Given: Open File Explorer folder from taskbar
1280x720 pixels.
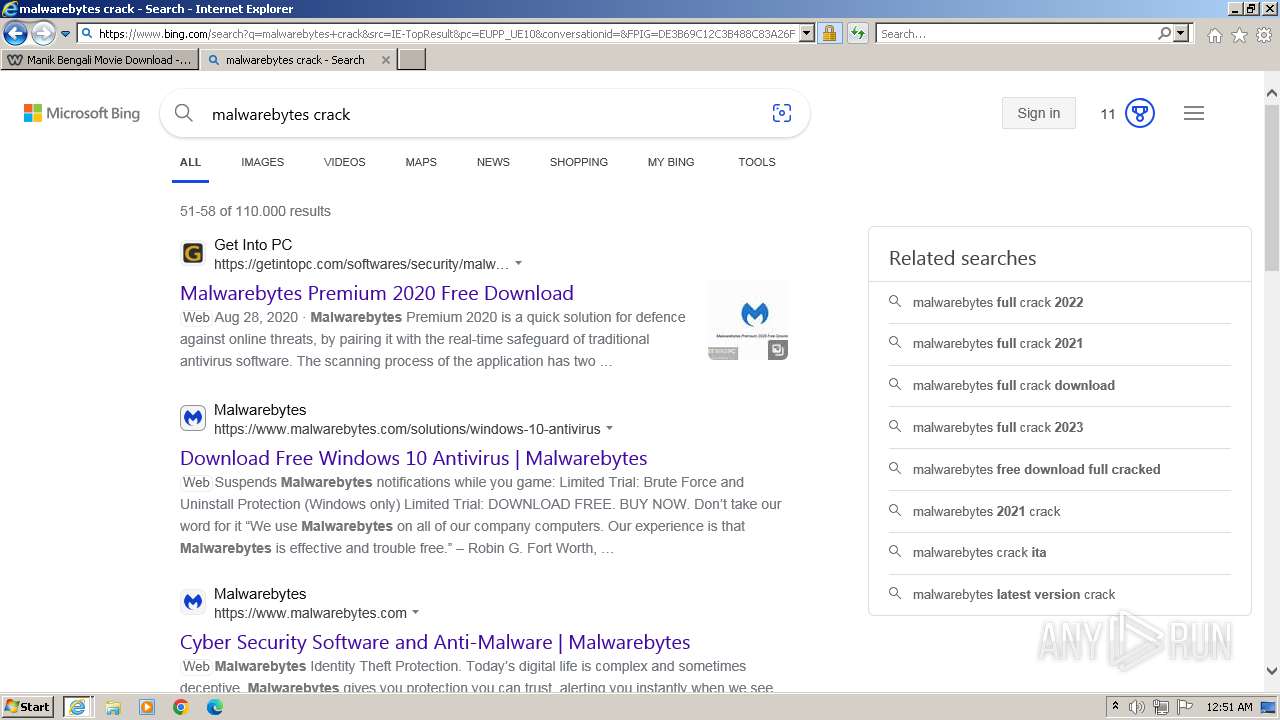Looking at the screenshot, I should pos(113,707).
